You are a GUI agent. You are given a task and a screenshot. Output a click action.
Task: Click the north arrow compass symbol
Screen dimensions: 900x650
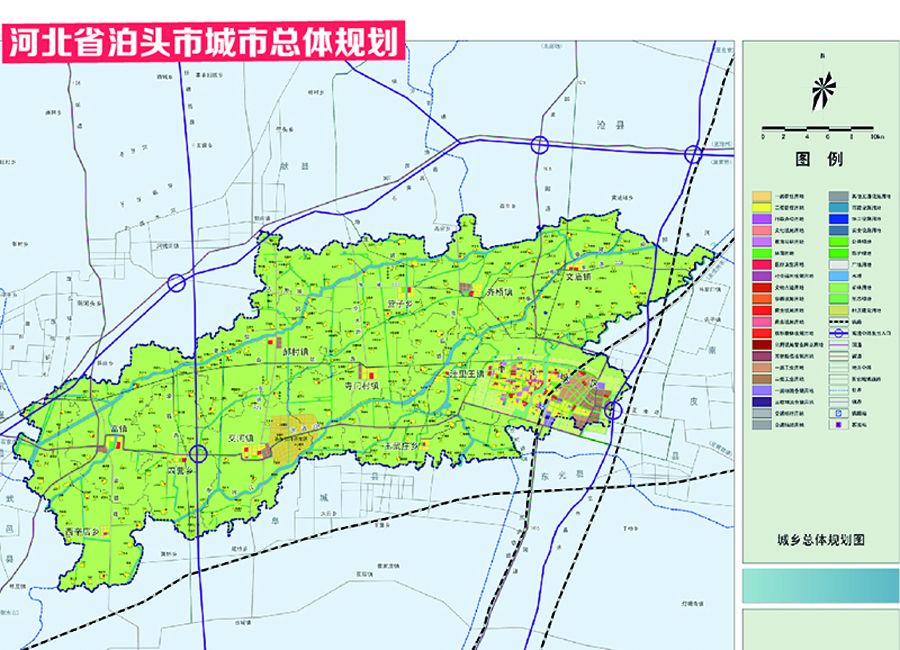pyautogui.click(x=821, y=94)
